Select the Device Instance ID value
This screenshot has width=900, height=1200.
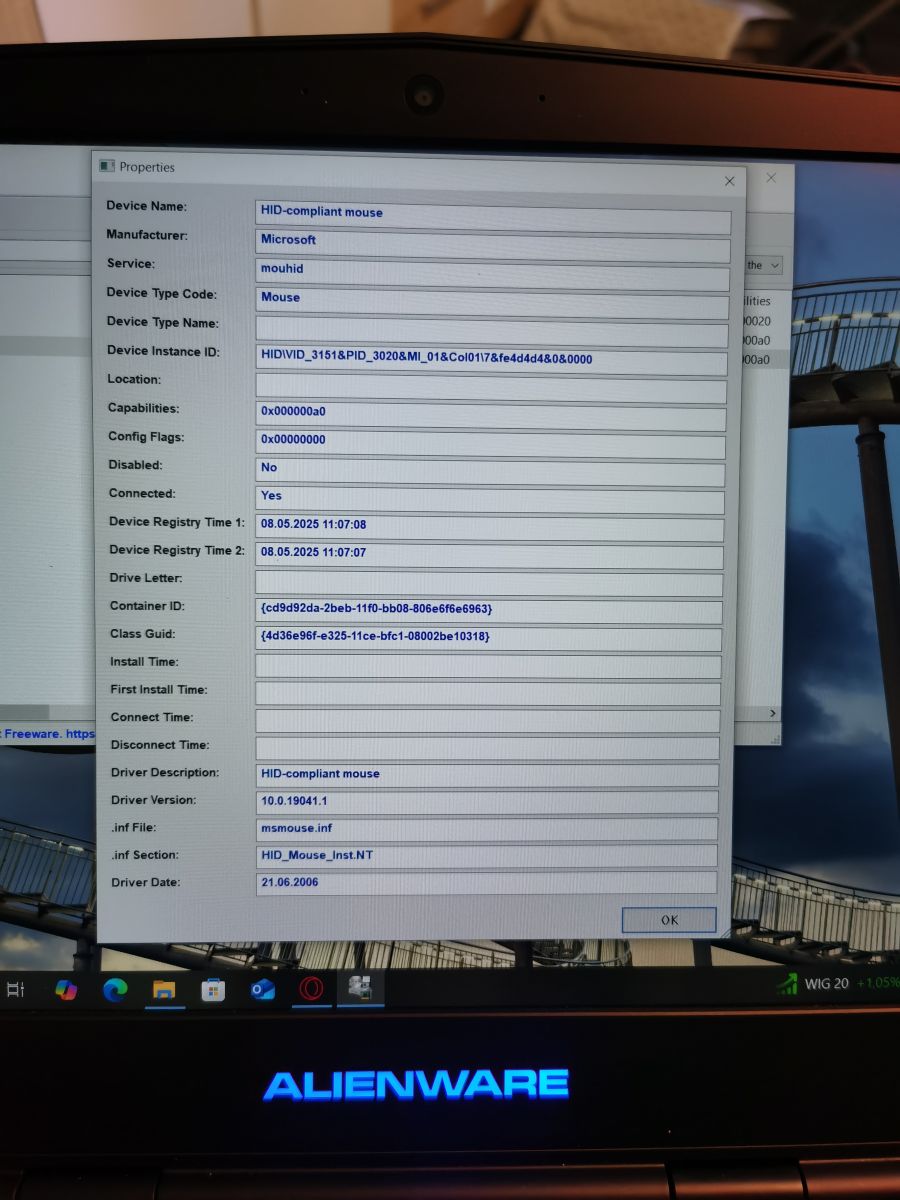click(492, 358)
